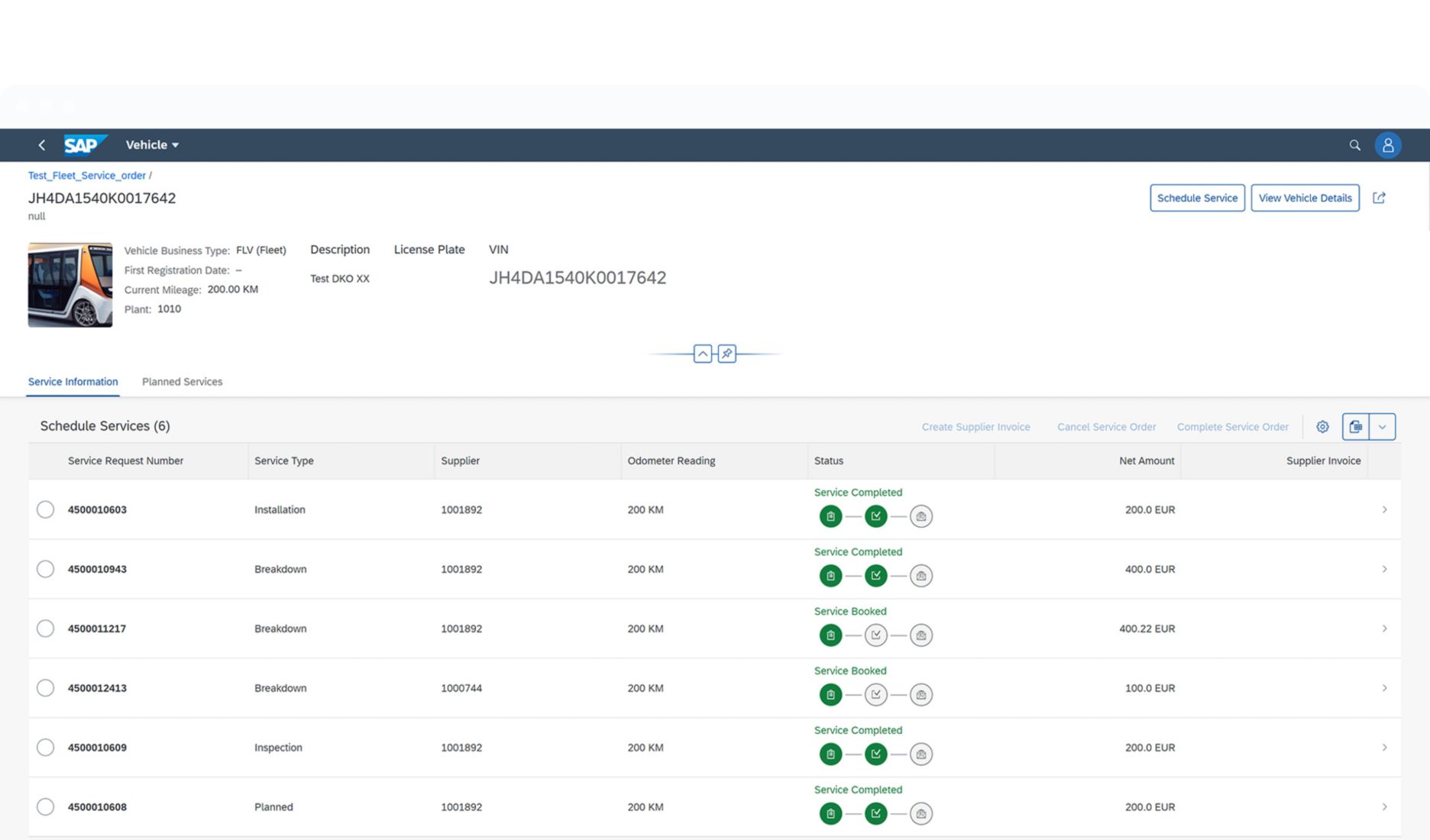Image resolution: width=1430 pixels, height=840 pixels.
Task: Open details chevron for request 4500010943
Action: (x=1383, y=569)
